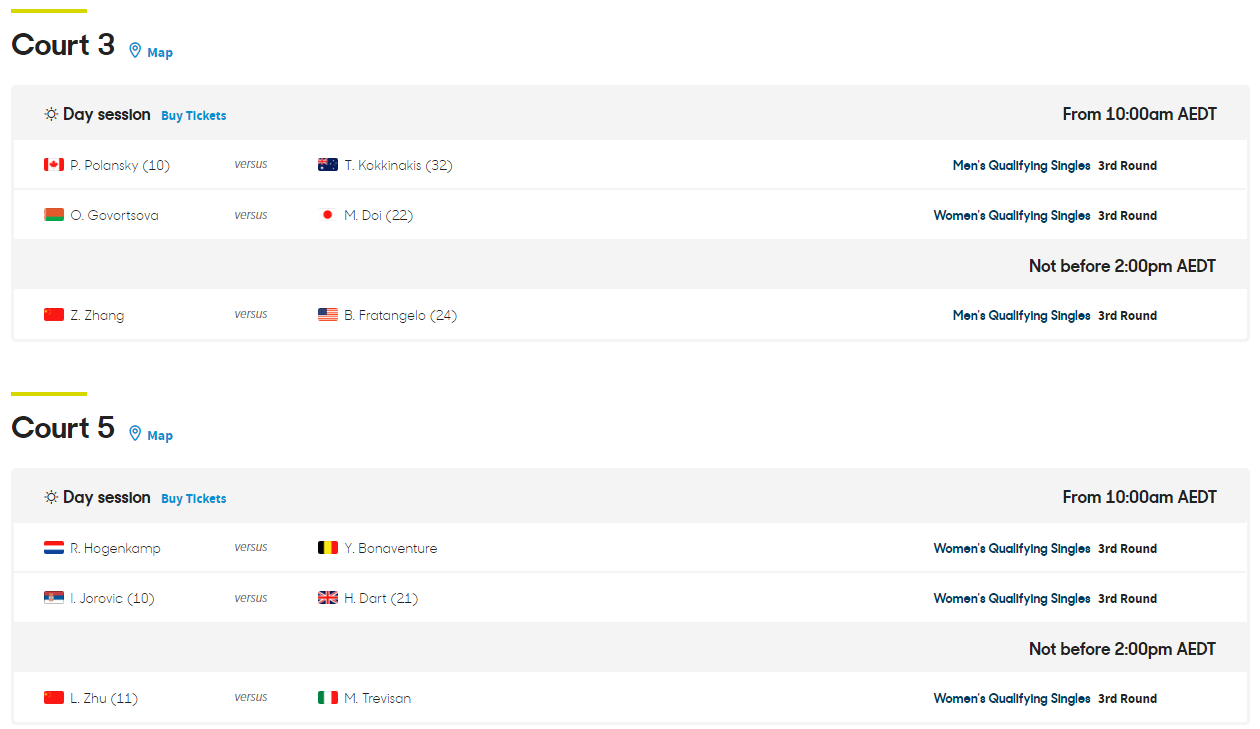
Task: Open Court 5 Map link
Action: tap(160, 436)
